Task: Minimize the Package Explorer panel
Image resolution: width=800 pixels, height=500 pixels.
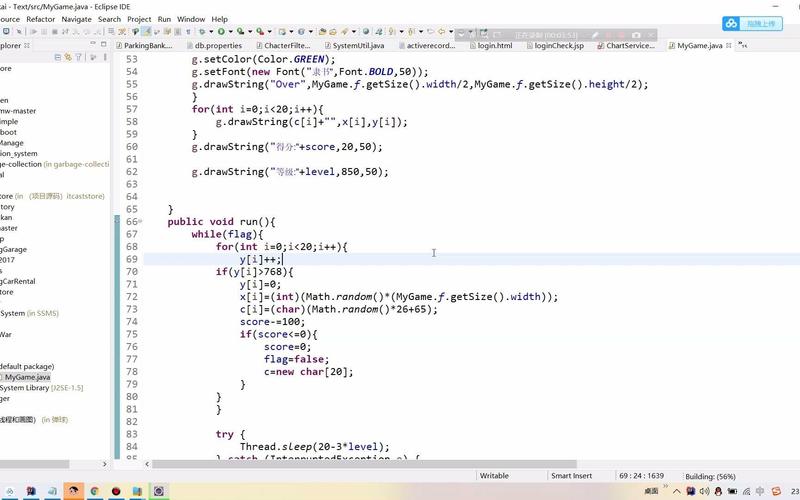Action: (x=93, y=44)
